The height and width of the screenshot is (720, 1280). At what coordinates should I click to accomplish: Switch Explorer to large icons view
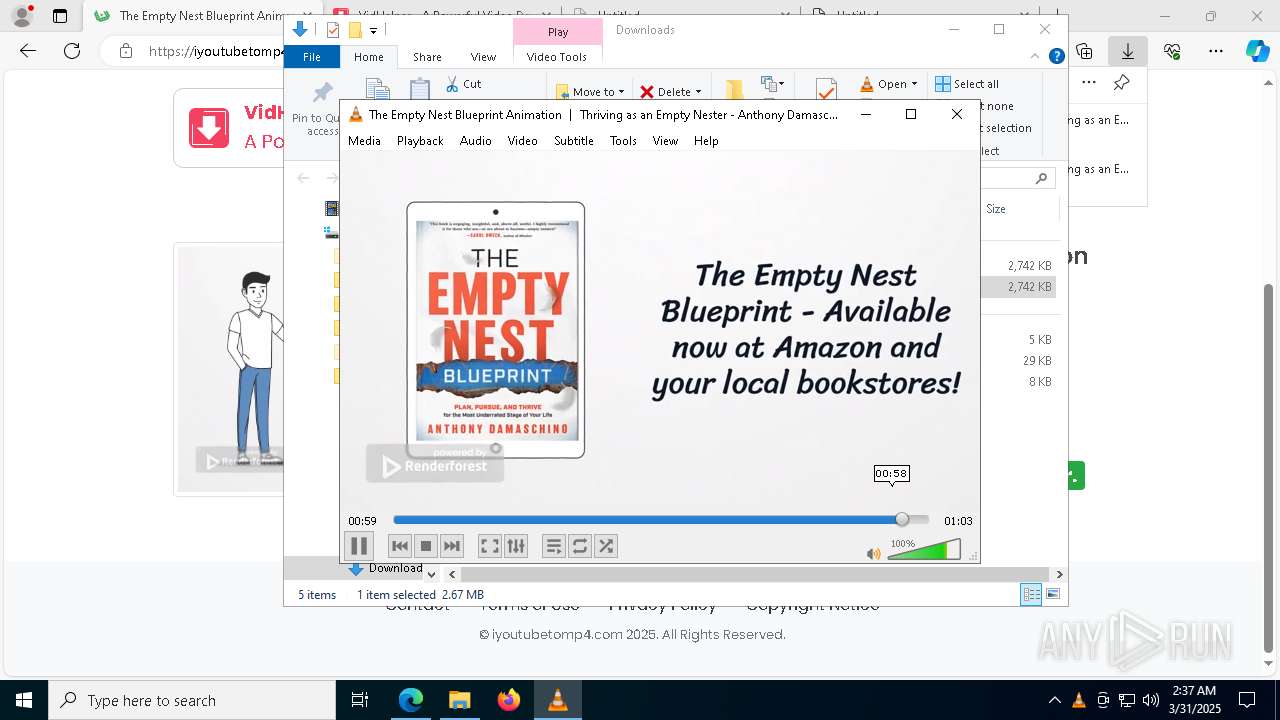1053,594
